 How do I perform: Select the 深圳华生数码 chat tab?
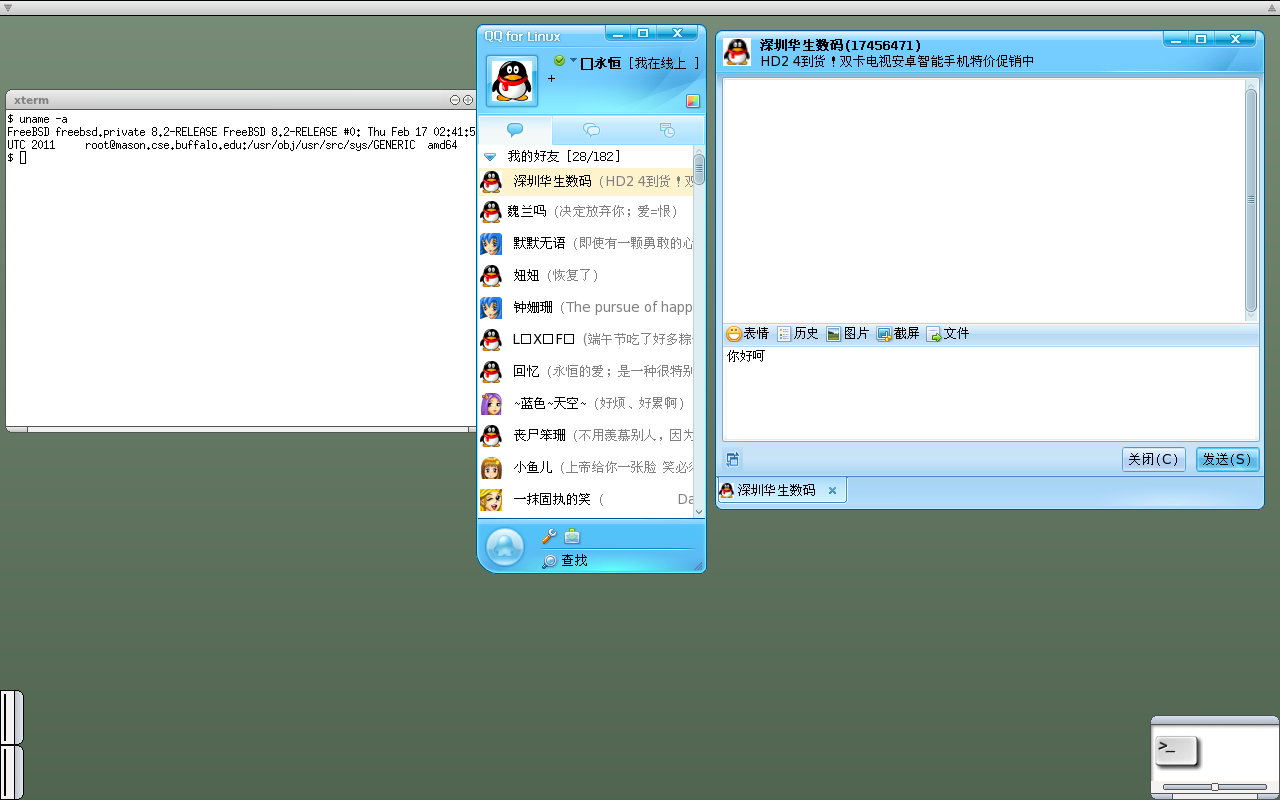click(782, 490)
